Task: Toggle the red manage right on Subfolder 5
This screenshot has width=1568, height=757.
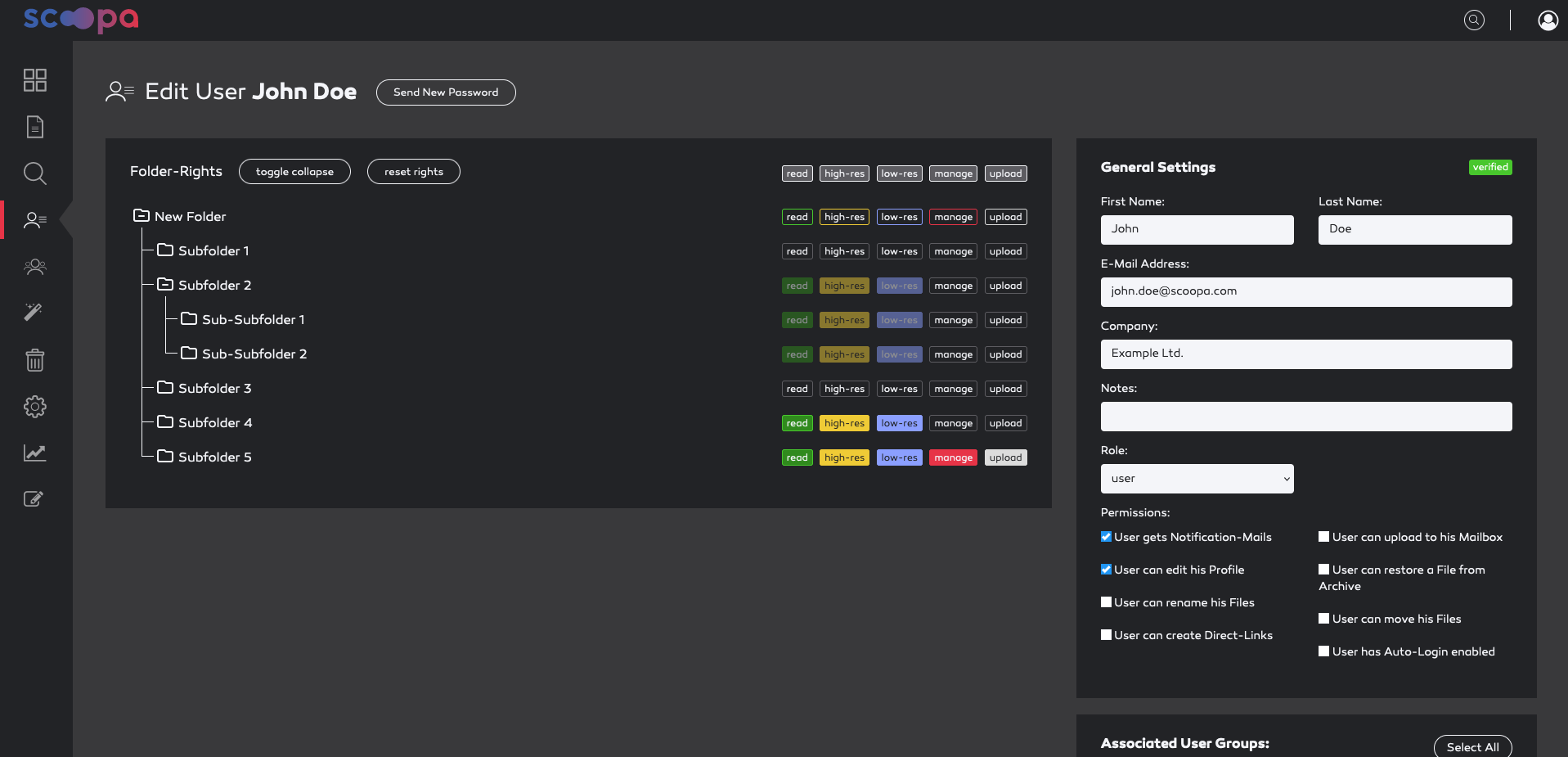Action: coord(953,457)
